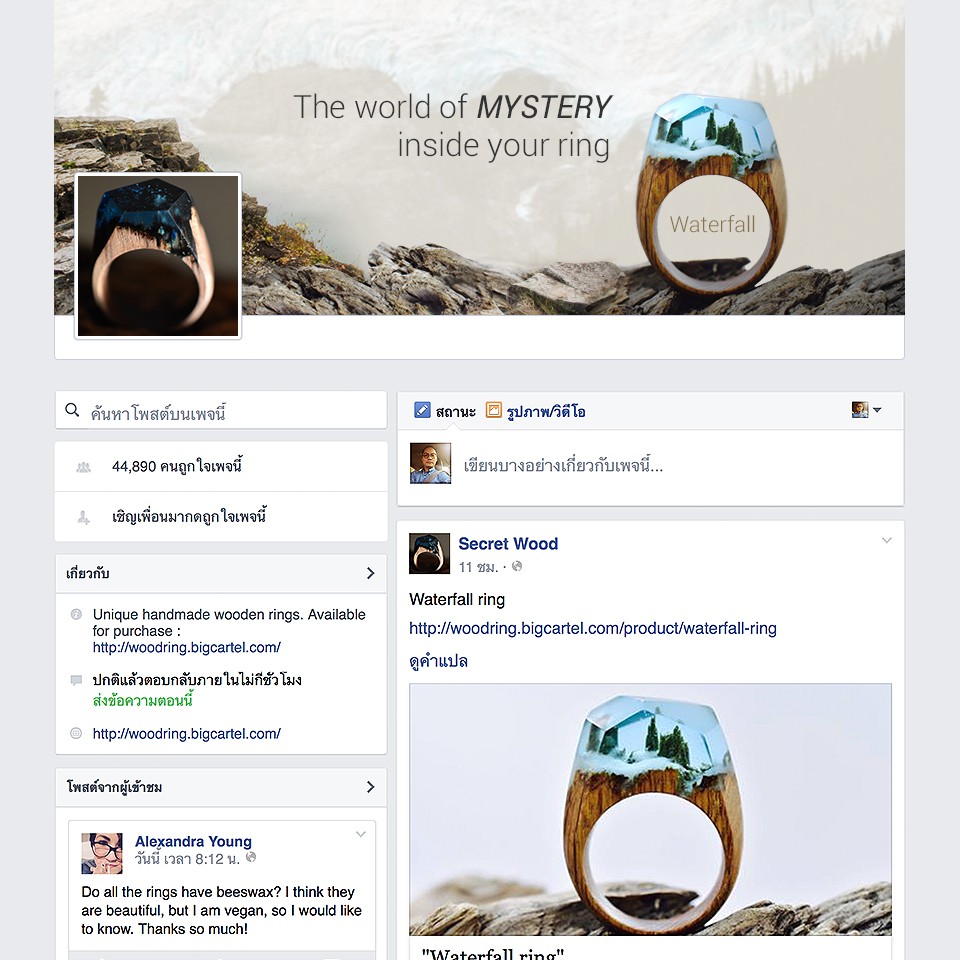Click the message bubble icon in about section

pyautogui.click(x=77, y=680)
